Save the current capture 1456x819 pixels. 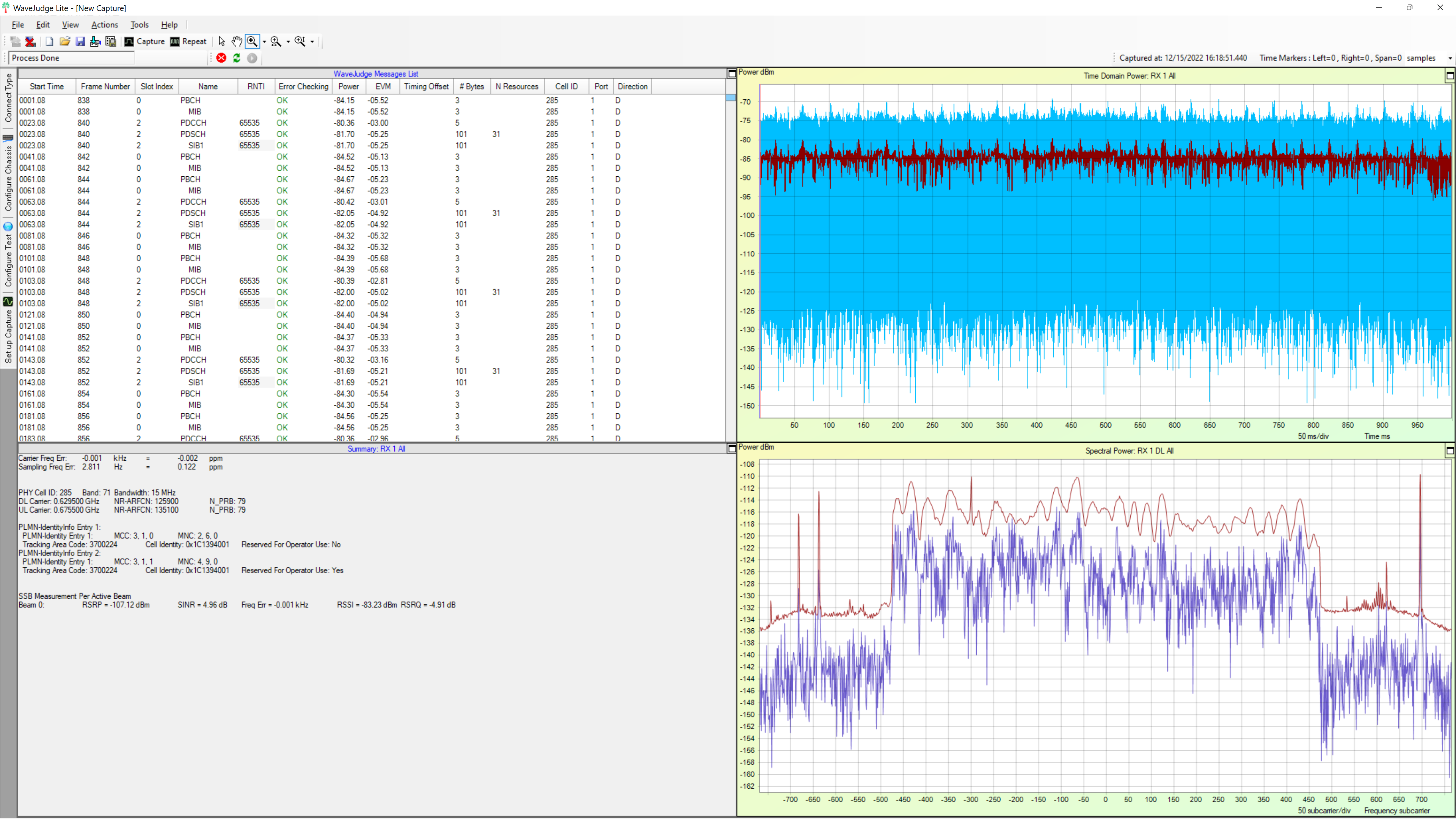80,41
